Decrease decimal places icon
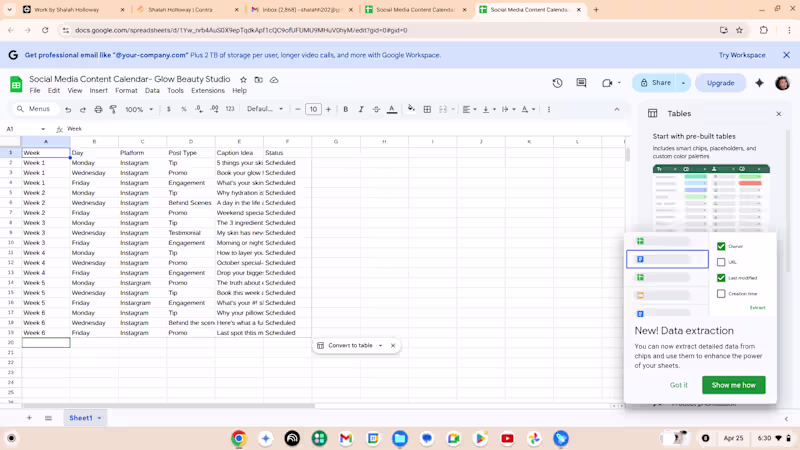The height and width of the screenshot is (450, 800). point(199,109)
